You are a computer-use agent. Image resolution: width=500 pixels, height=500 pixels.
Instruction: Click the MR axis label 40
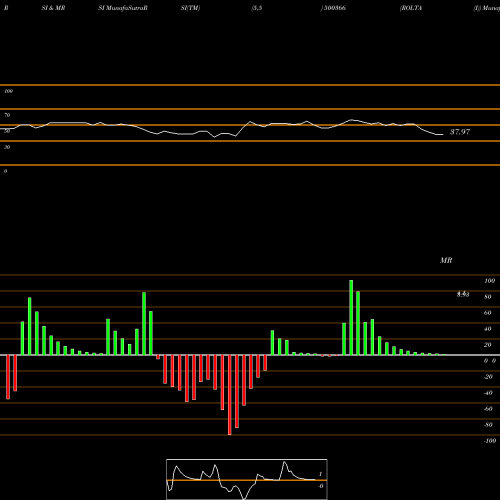(488, 329)
